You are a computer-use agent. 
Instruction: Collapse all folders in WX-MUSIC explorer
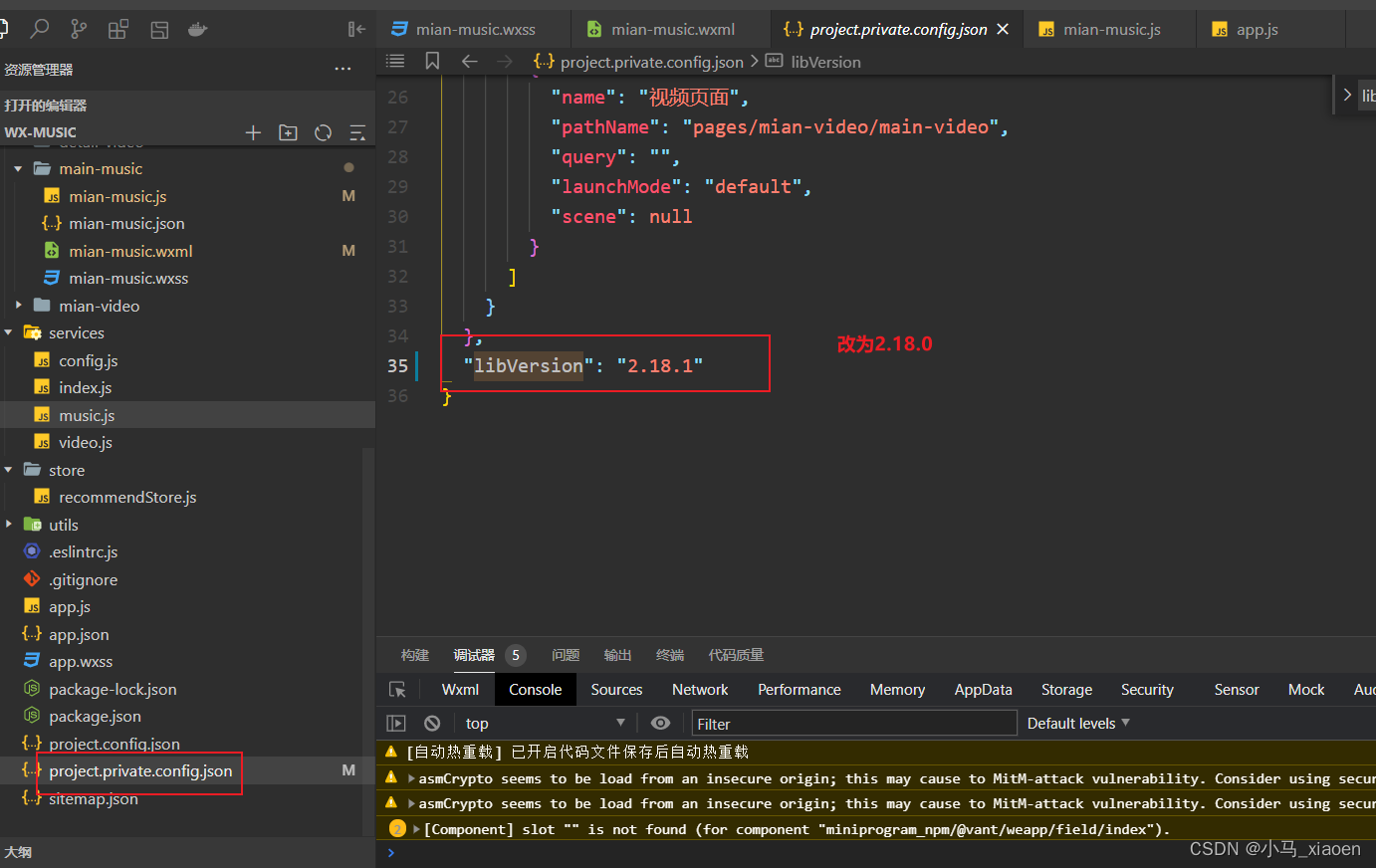click(x=357, y=132)
